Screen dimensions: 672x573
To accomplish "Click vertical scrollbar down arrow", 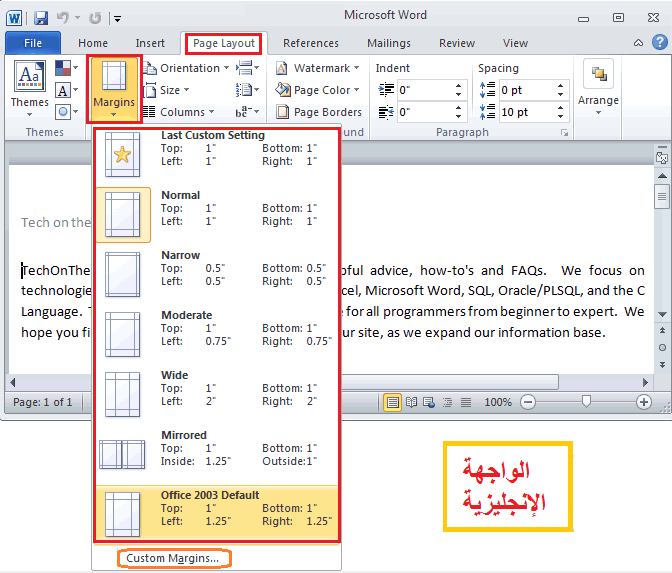I will click(662, 314).
